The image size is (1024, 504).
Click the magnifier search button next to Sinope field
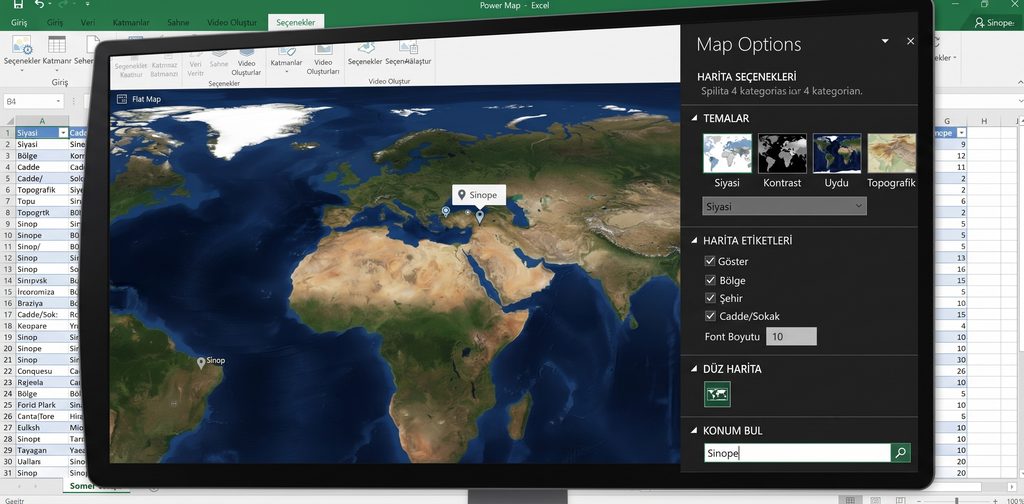pos(901,452)
